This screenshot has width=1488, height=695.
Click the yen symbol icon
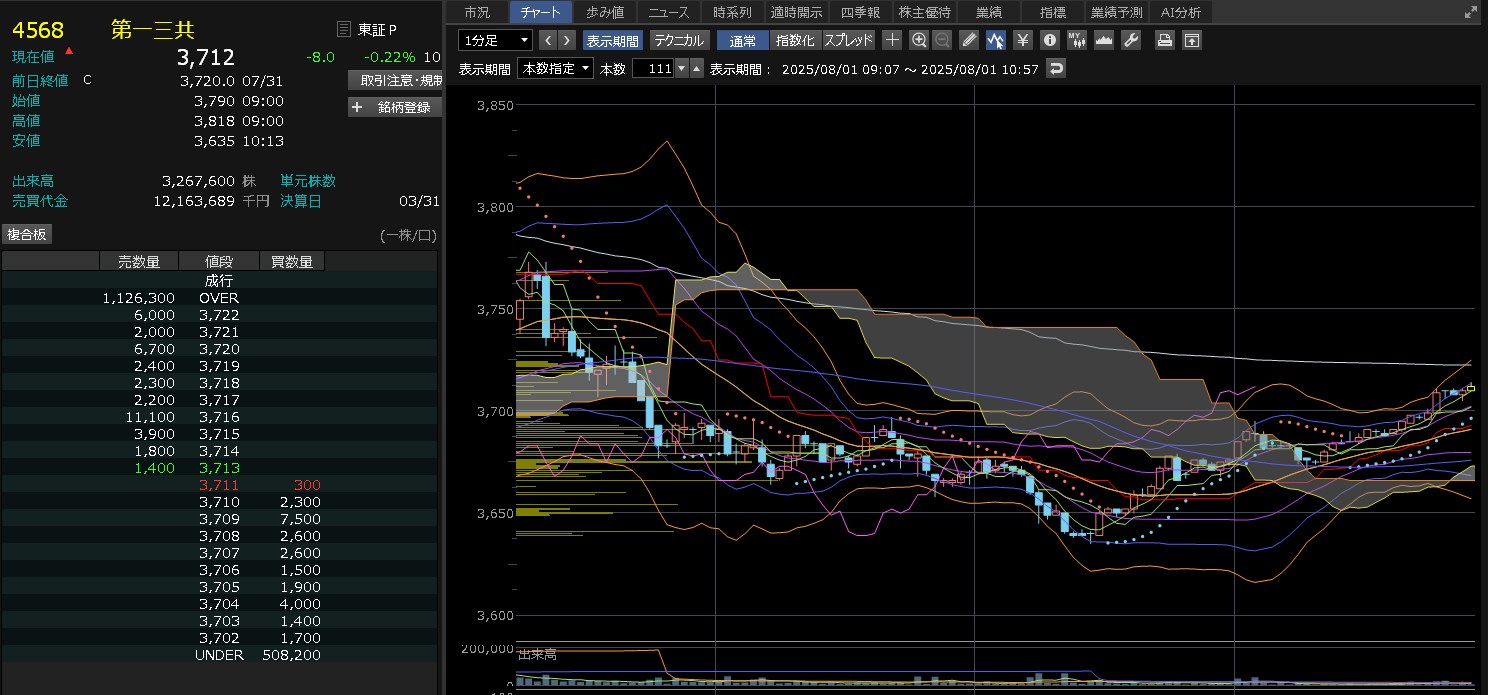(x=1023, y=40)
